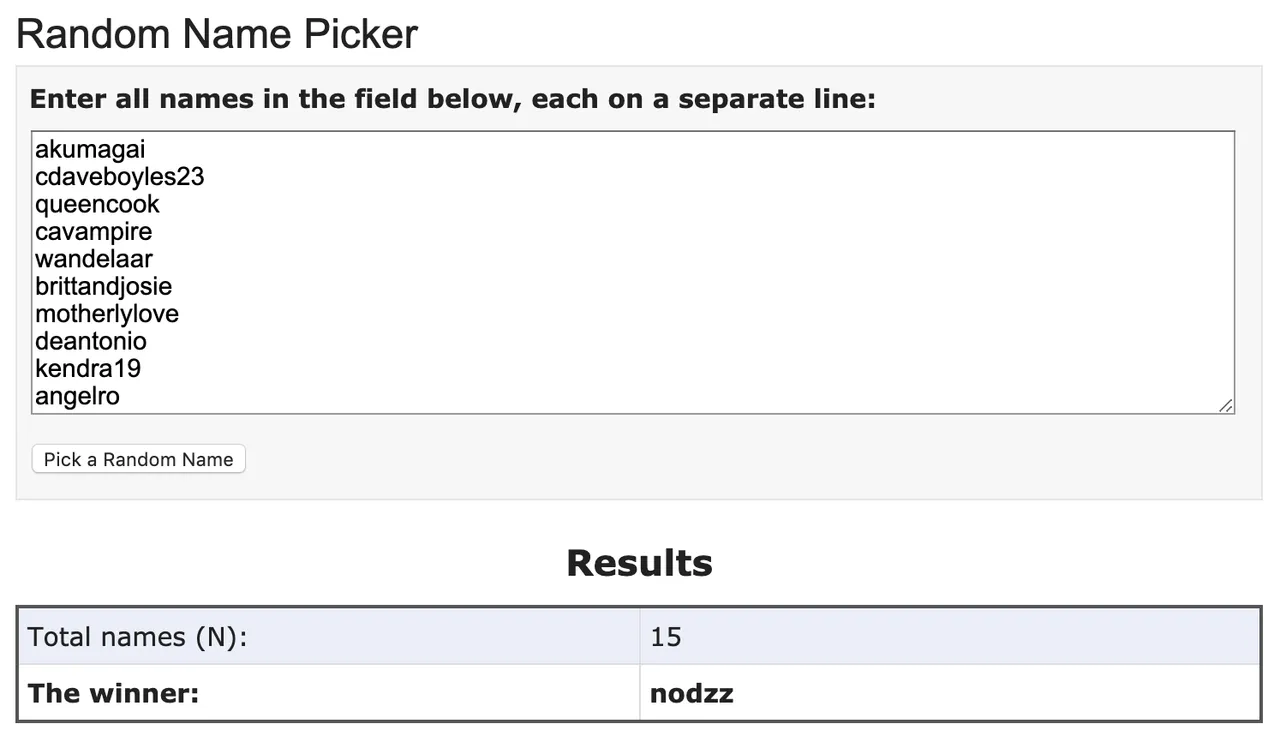Click on the motherlylove name line
This screenshot has height=742, width=1280.
point(106,314)
